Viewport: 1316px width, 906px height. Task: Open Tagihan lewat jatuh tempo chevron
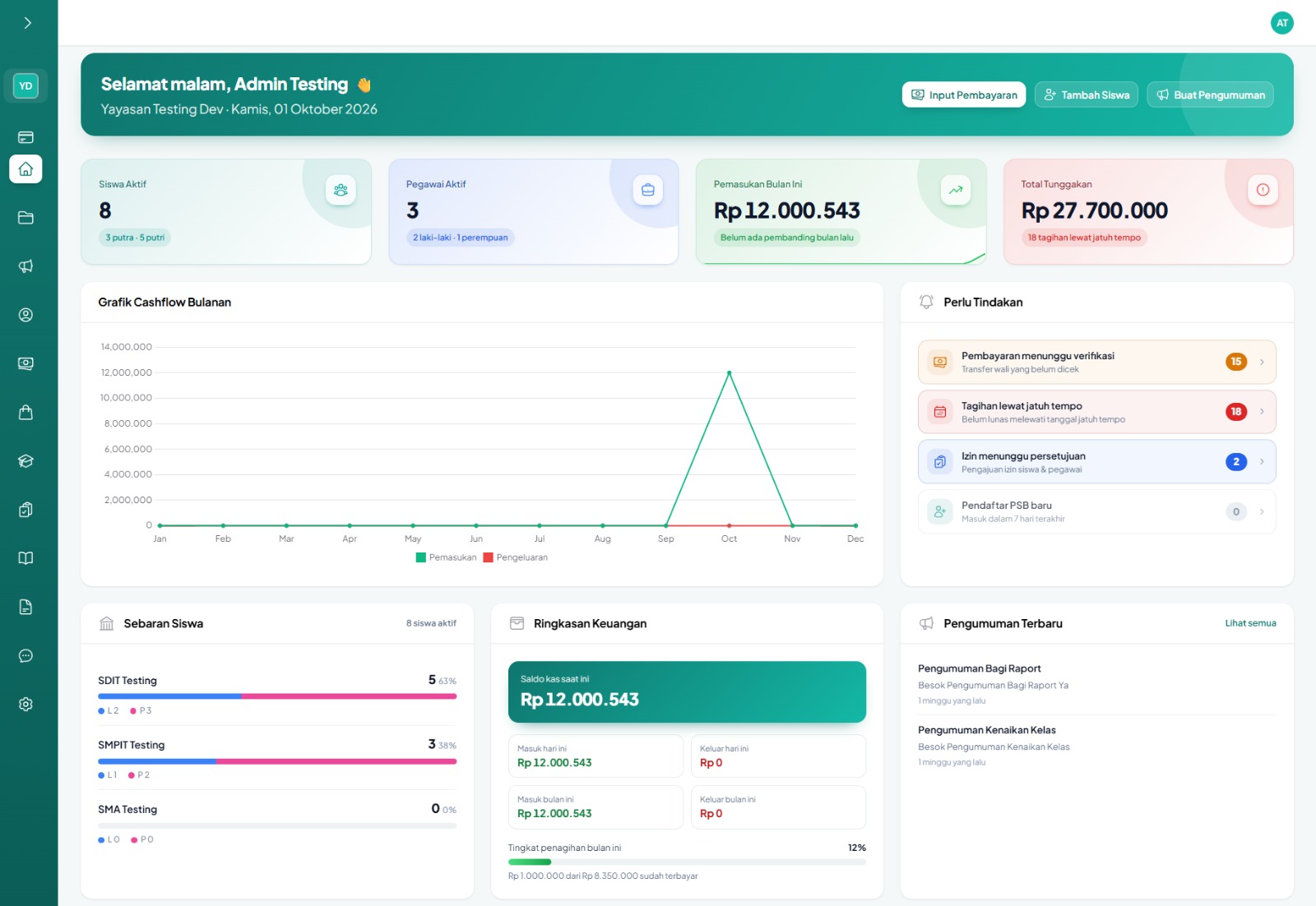(1262, 412)
